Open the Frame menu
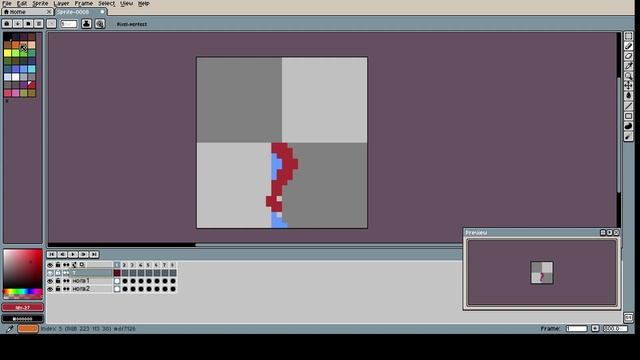 point(83,3)
